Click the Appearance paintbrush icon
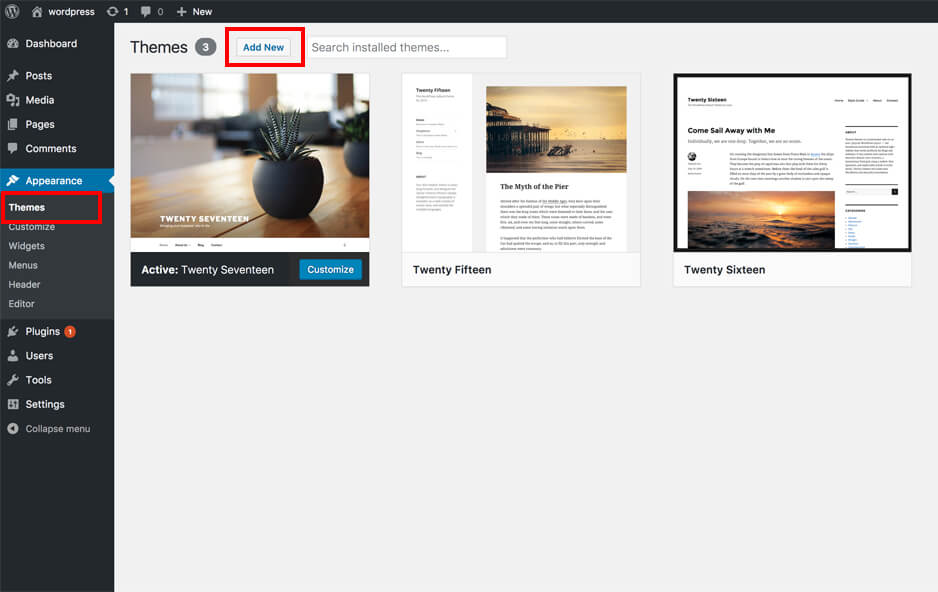The height and width of the screenshot is (592, 938). tap(13, 181)
